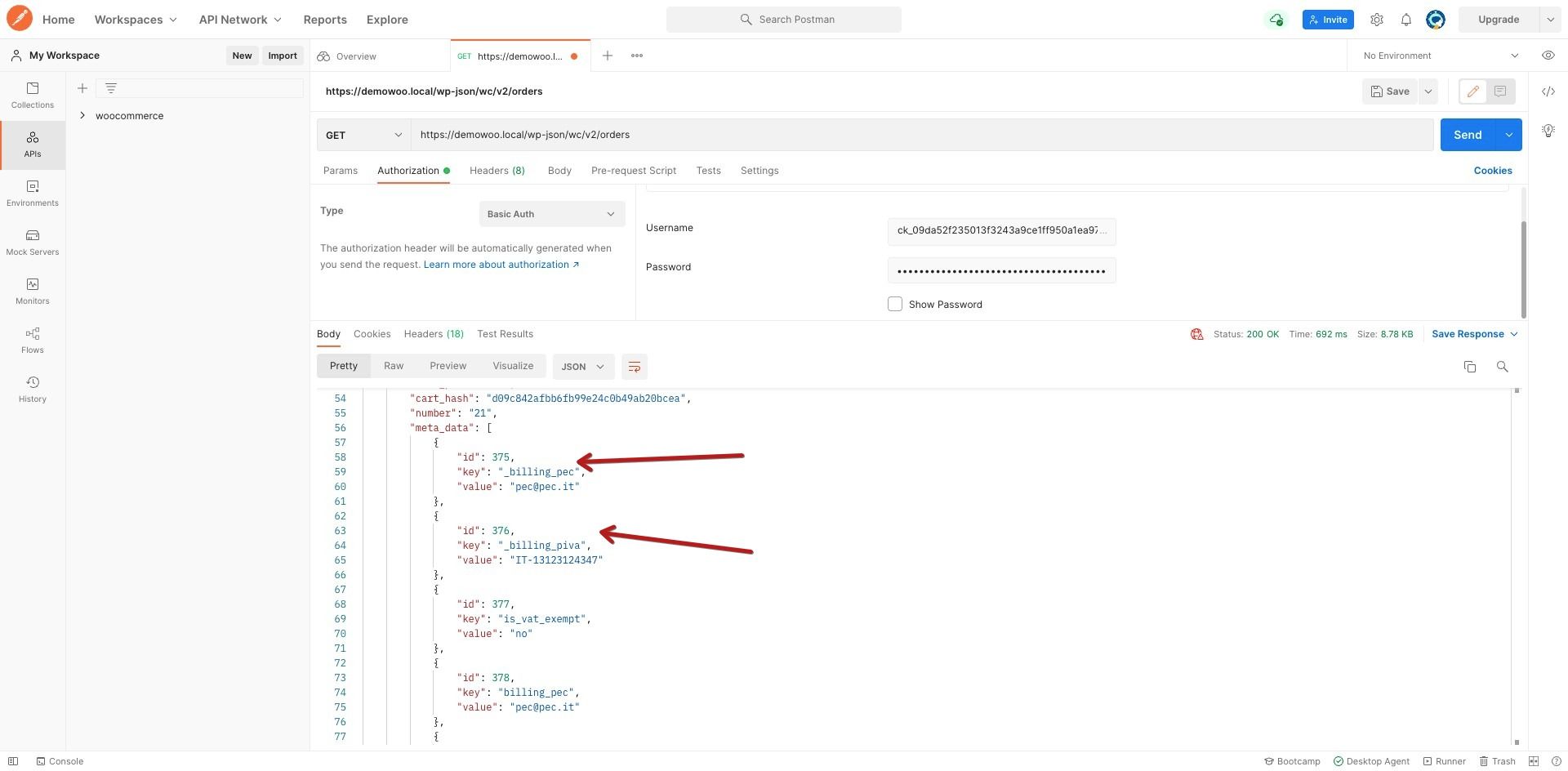Viewport: 1568px width, 771px height.
Task: Click the Save button
Action: [x=1390, y=91]
